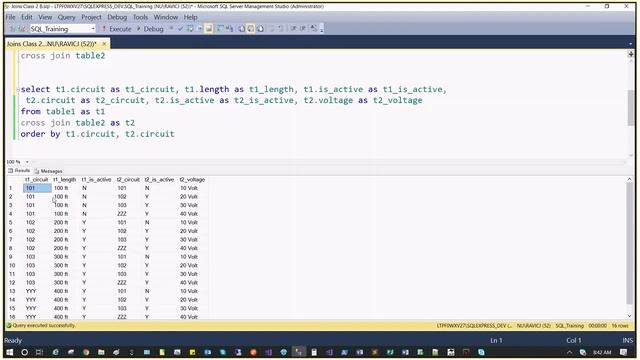Click down arrow of results scrollbar
Viewport: 640px width, 360px height.
[629, 316]
